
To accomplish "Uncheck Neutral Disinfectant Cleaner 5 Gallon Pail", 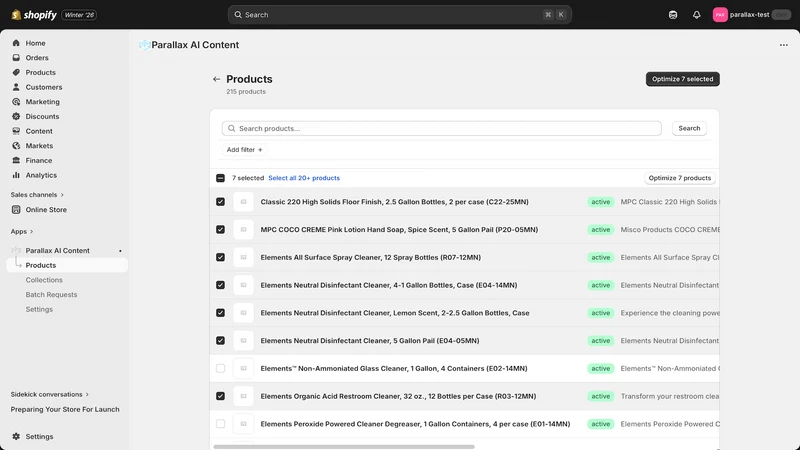I will click(220, 341).
